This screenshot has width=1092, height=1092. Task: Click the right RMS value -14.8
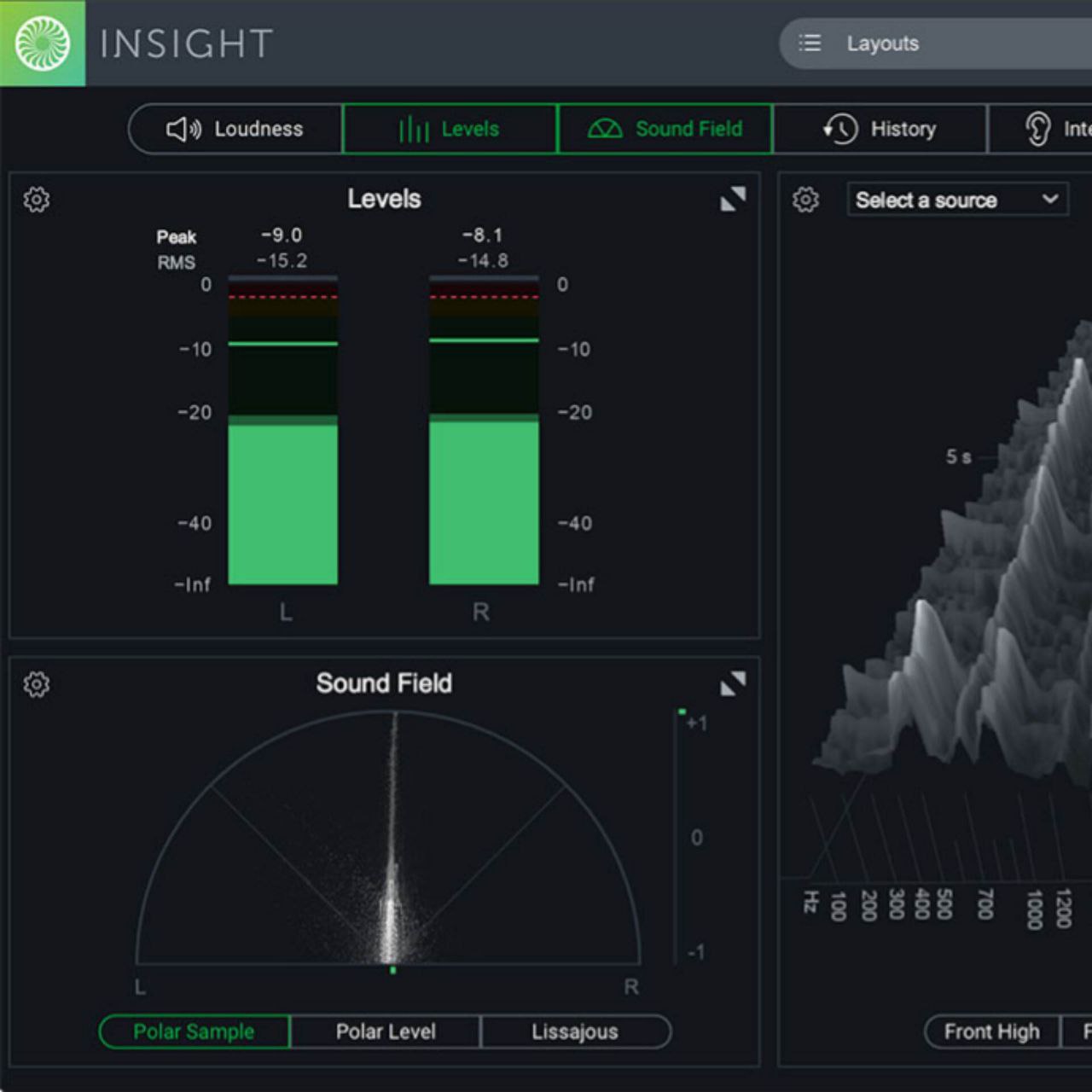(483, 260)
